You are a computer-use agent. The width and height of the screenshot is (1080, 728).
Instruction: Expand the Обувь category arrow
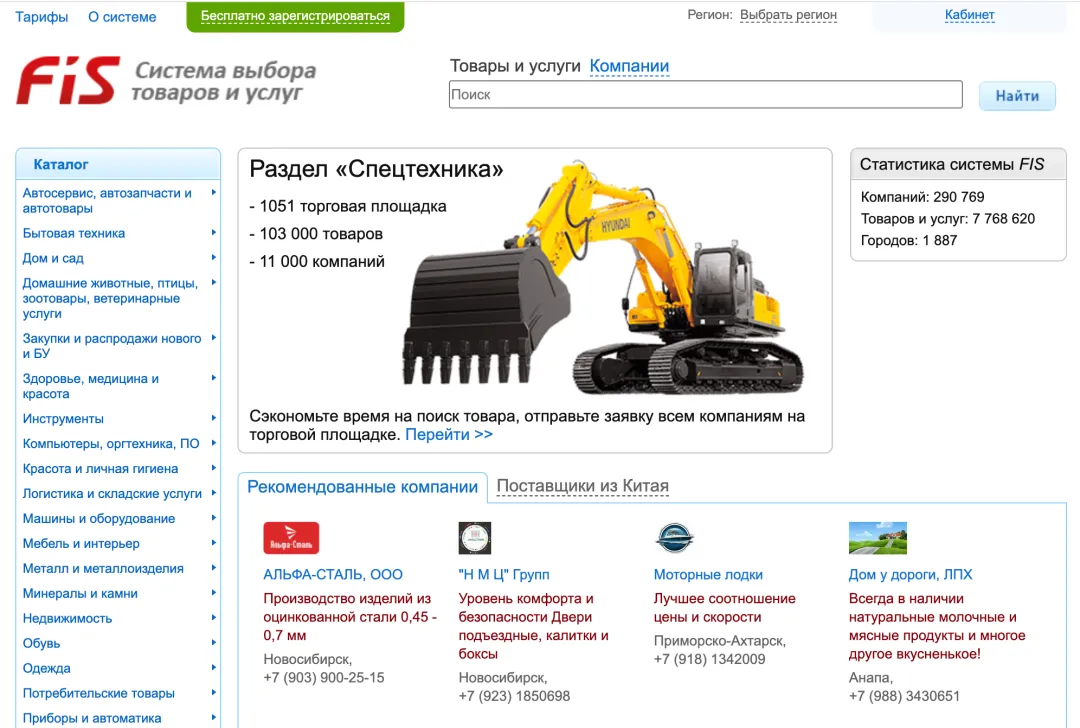tap(214, 643)
